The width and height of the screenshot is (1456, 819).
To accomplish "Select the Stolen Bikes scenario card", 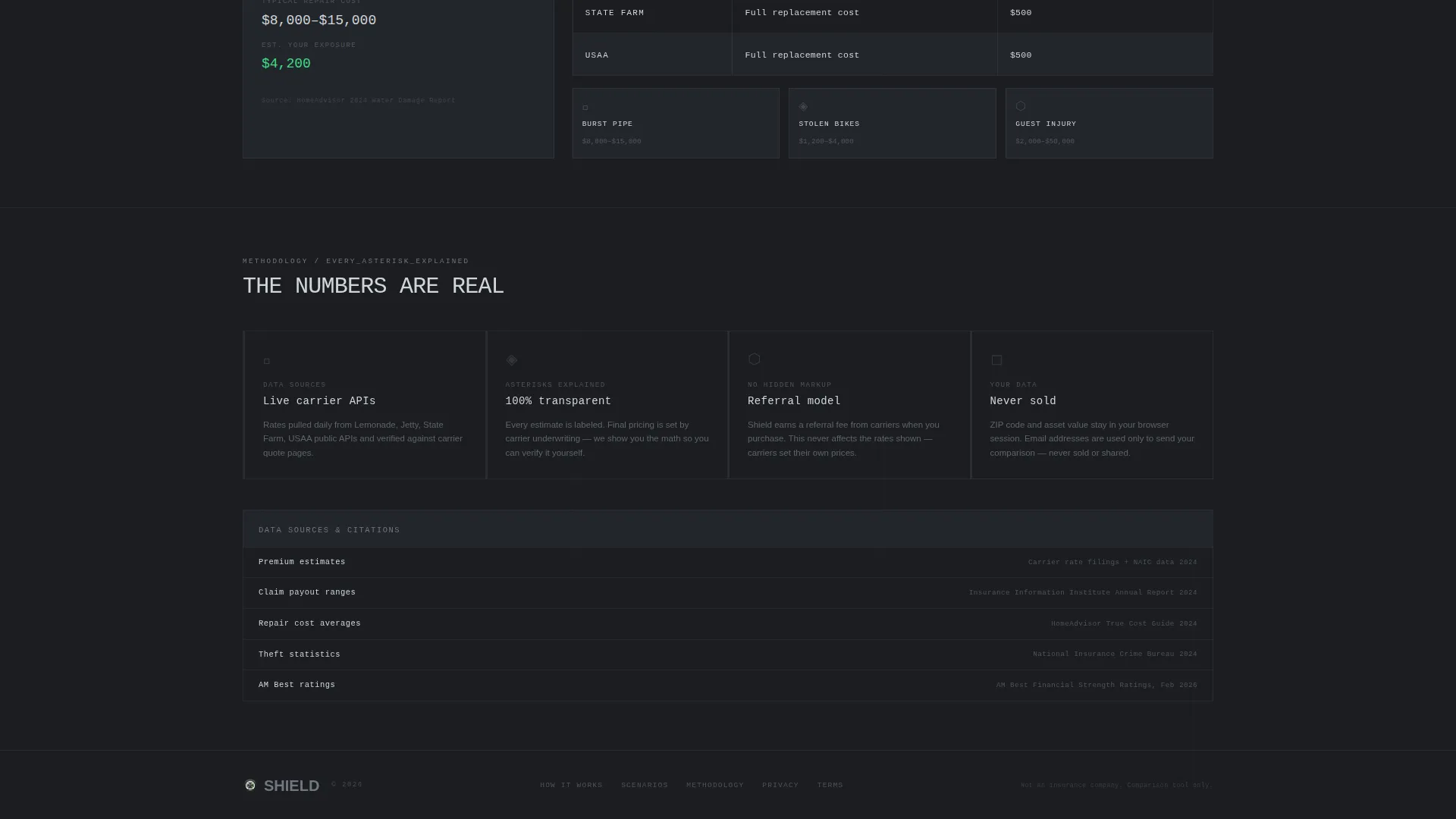I will coord(892,123).
